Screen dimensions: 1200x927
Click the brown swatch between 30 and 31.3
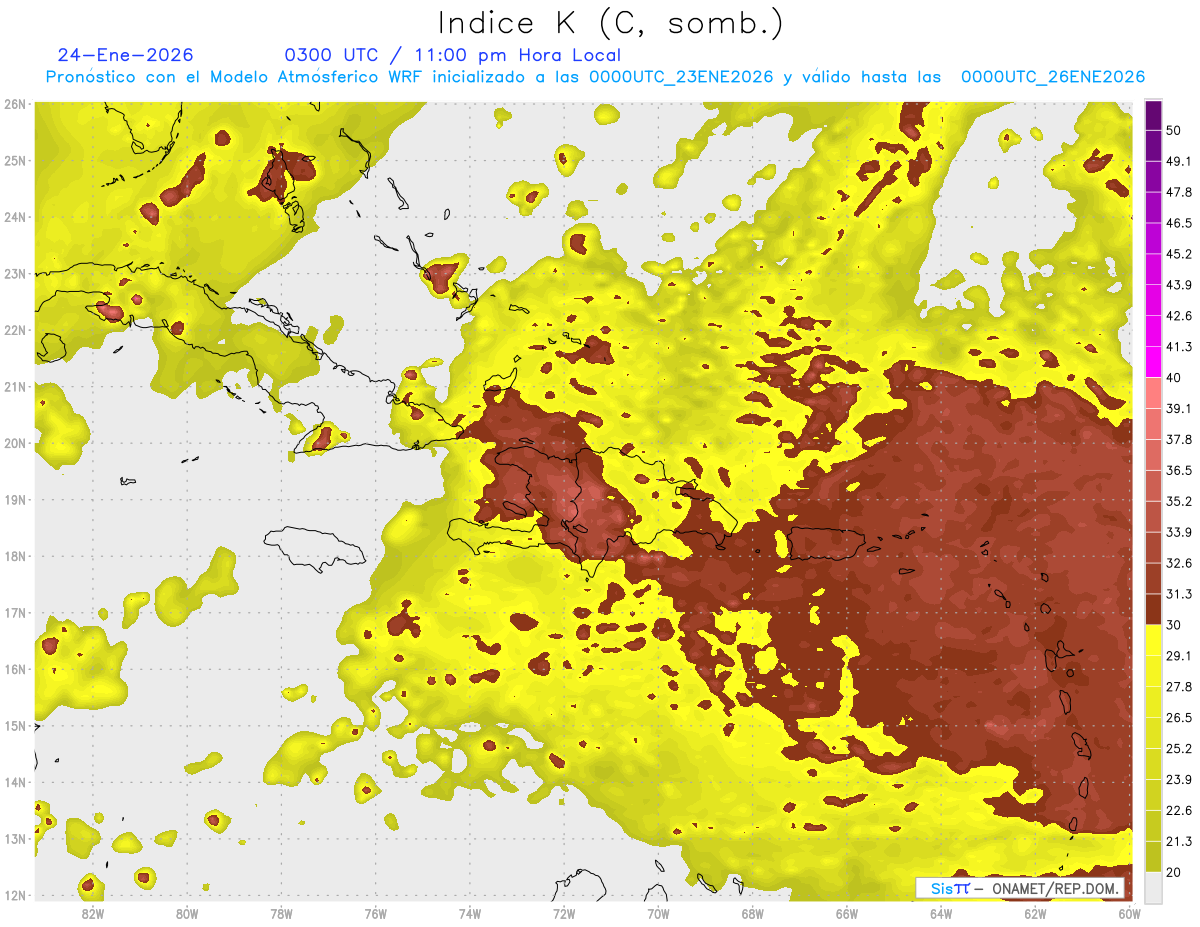click(1154, 609)
